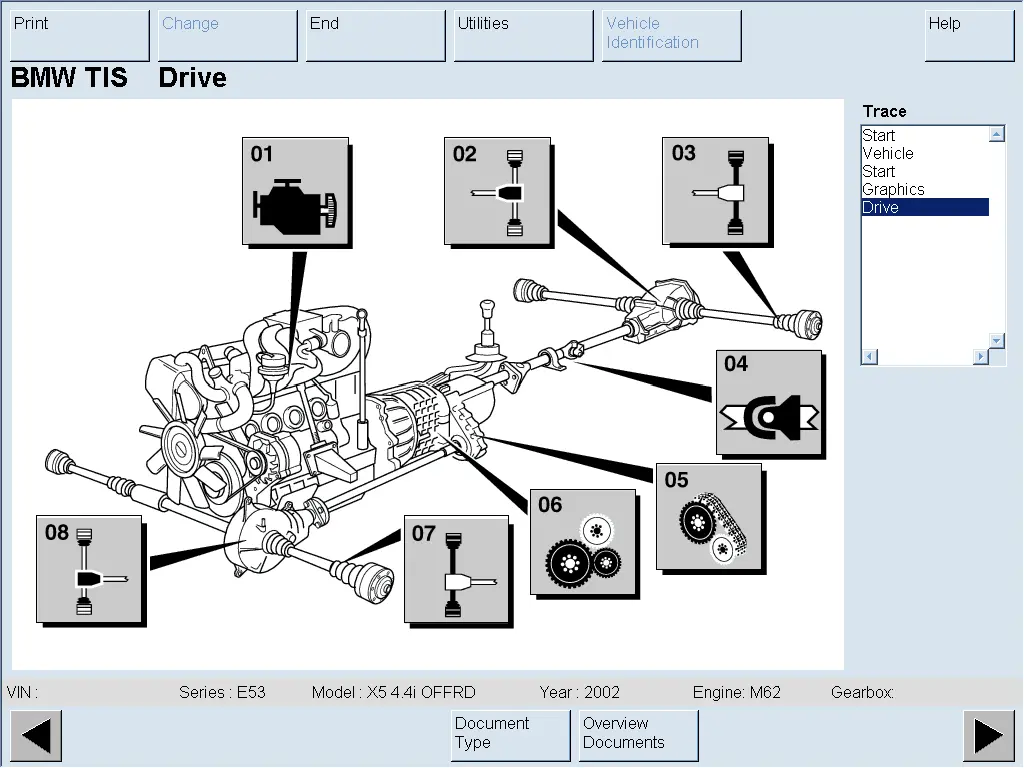Viewport: 1024px width, 768px height.
Task: Go forward with the right arrow button
Action: coord(988,736)
